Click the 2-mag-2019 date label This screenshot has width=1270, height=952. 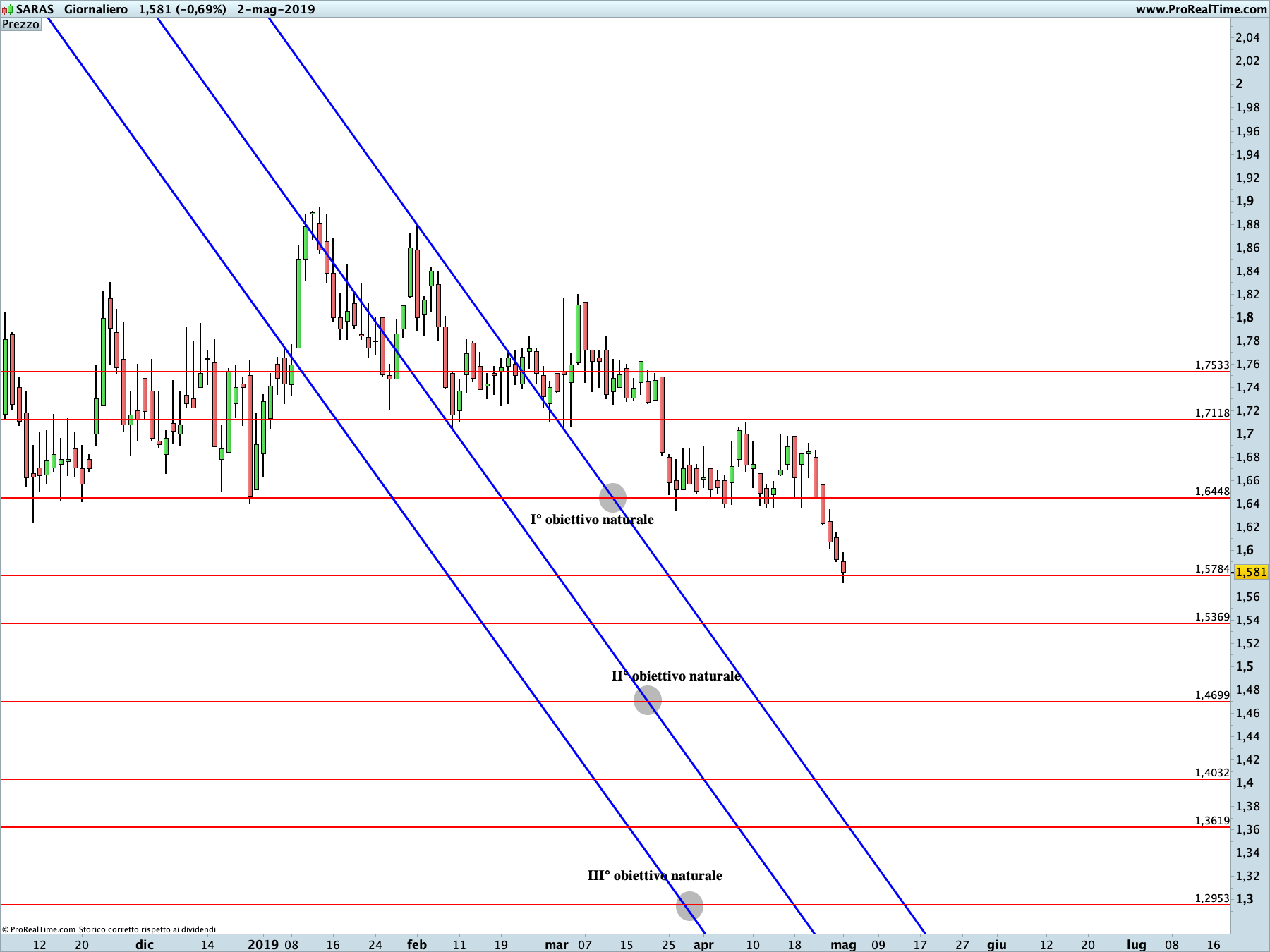276,9
